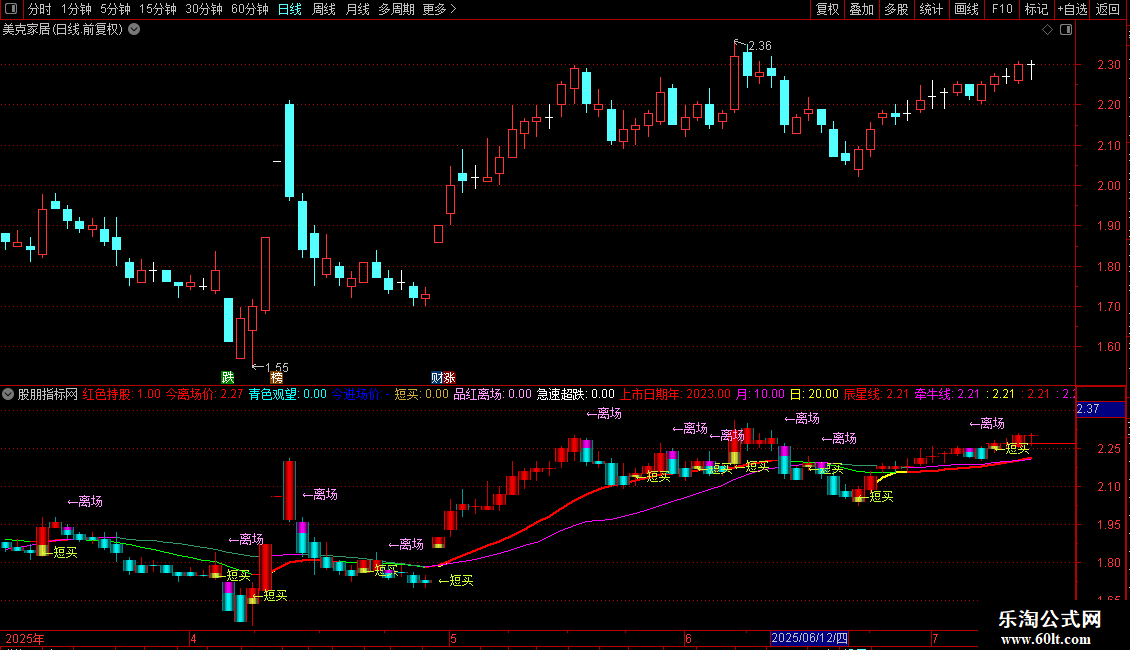The image size is (1130, 650).
Task: Select the 日线 daily tab
Action: [290, 9]
